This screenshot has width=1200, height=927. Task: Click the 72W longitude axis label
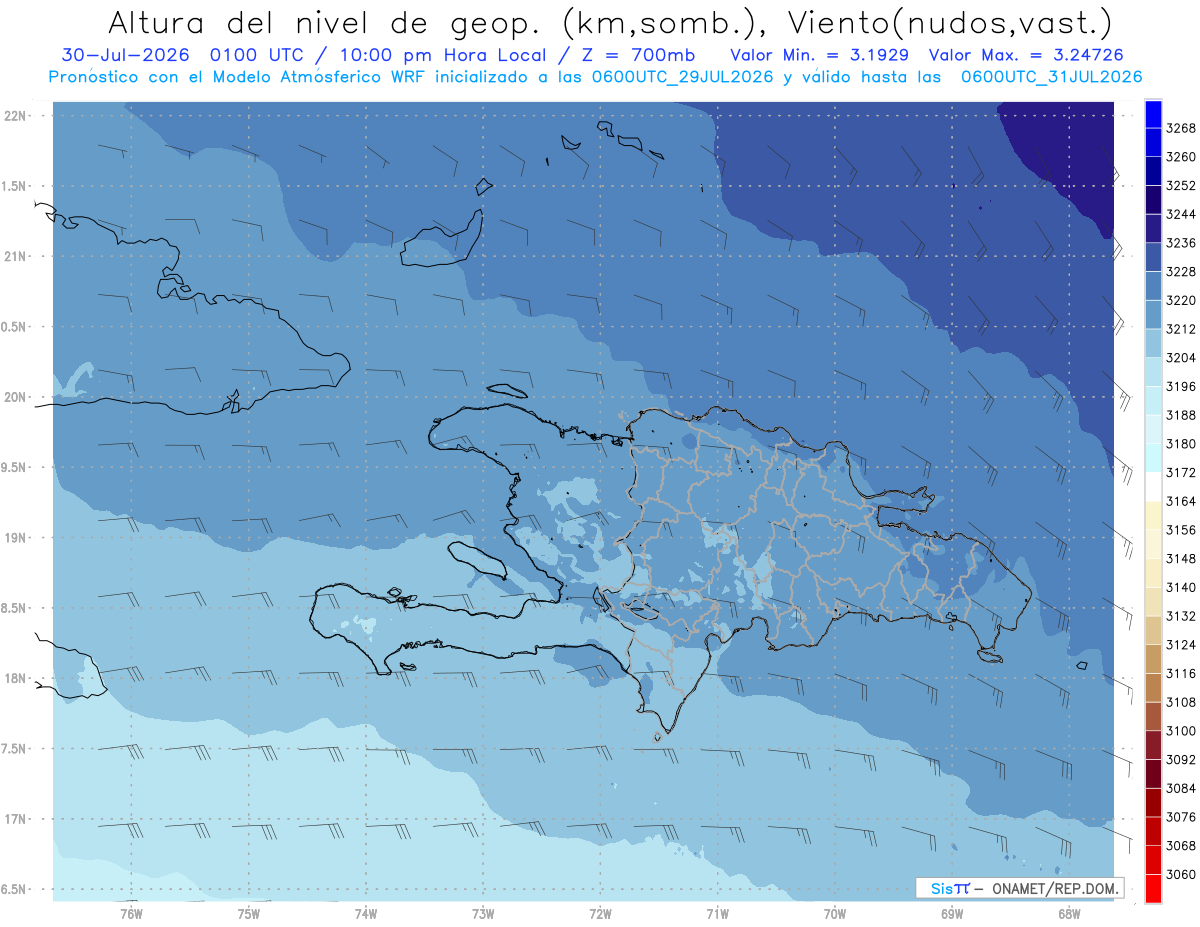pyautogui.click(x=600, y=912)
